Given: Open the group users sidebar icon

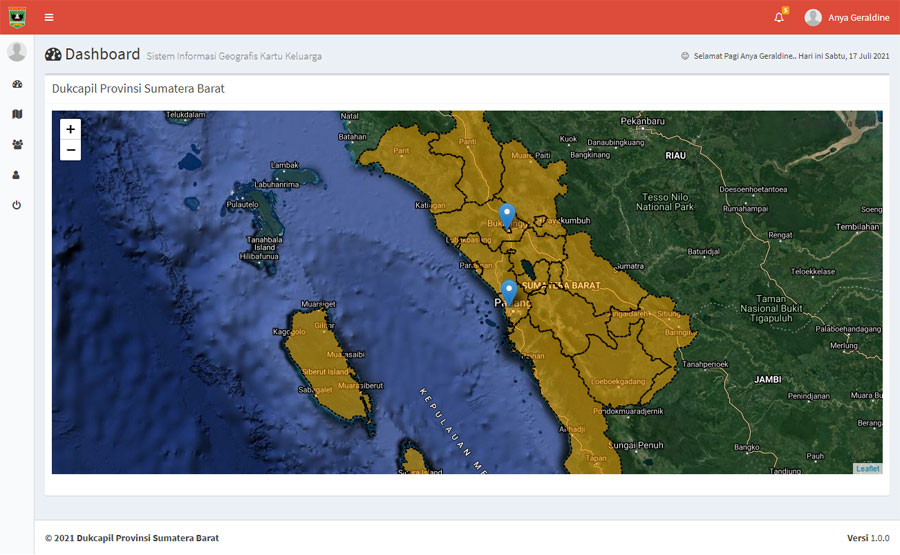Looking at the screenshot, I should 17,144.
